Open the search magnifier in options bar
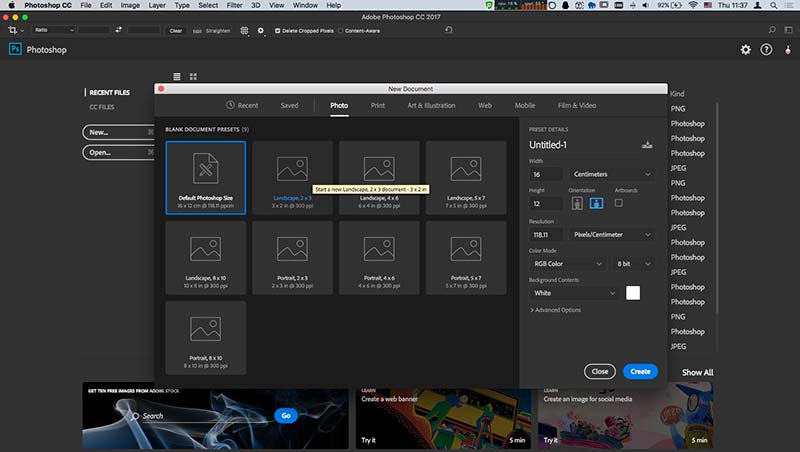 772,30
